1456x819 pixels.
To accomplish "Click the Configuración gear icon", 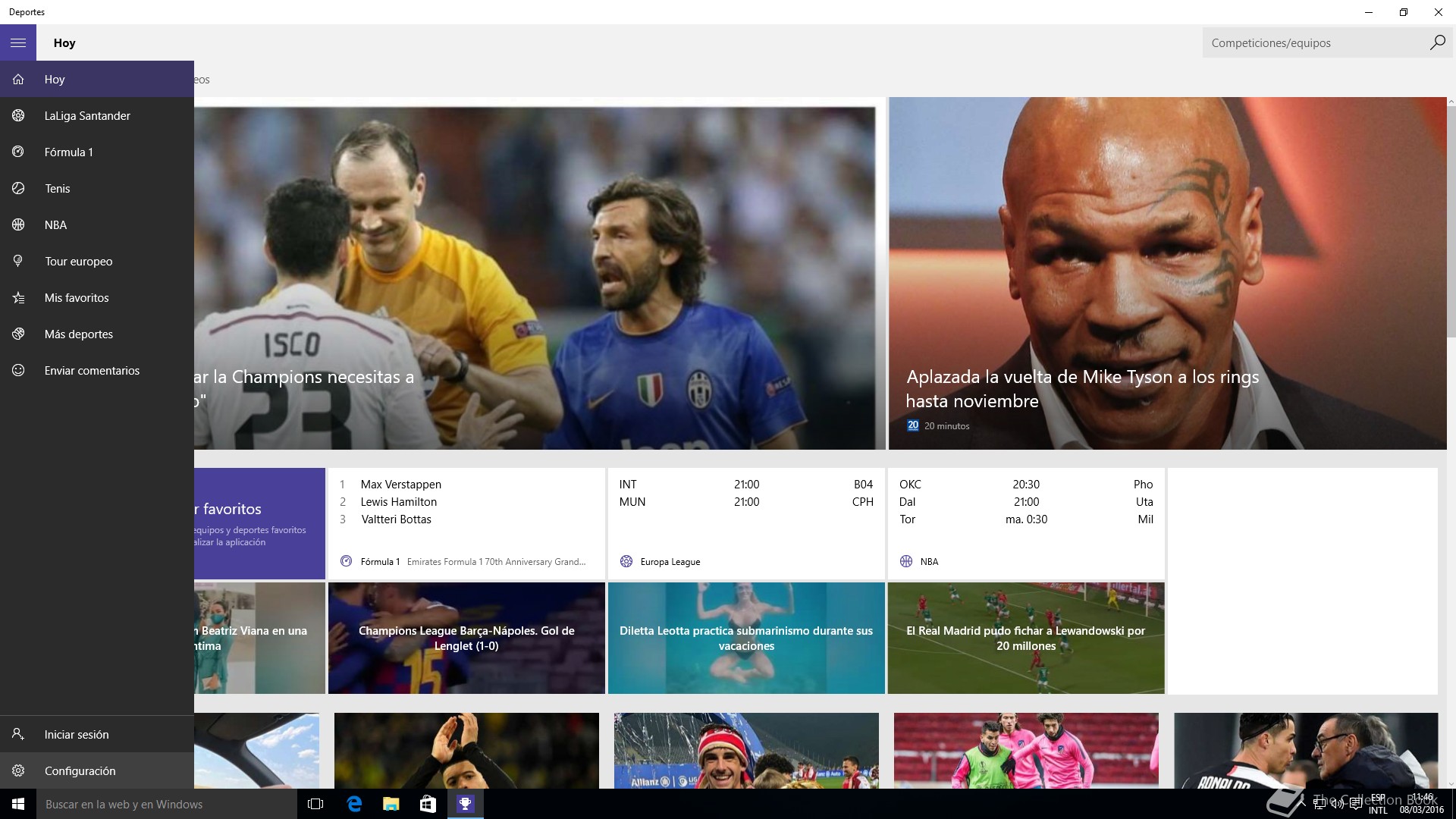I will click(18, 770).
